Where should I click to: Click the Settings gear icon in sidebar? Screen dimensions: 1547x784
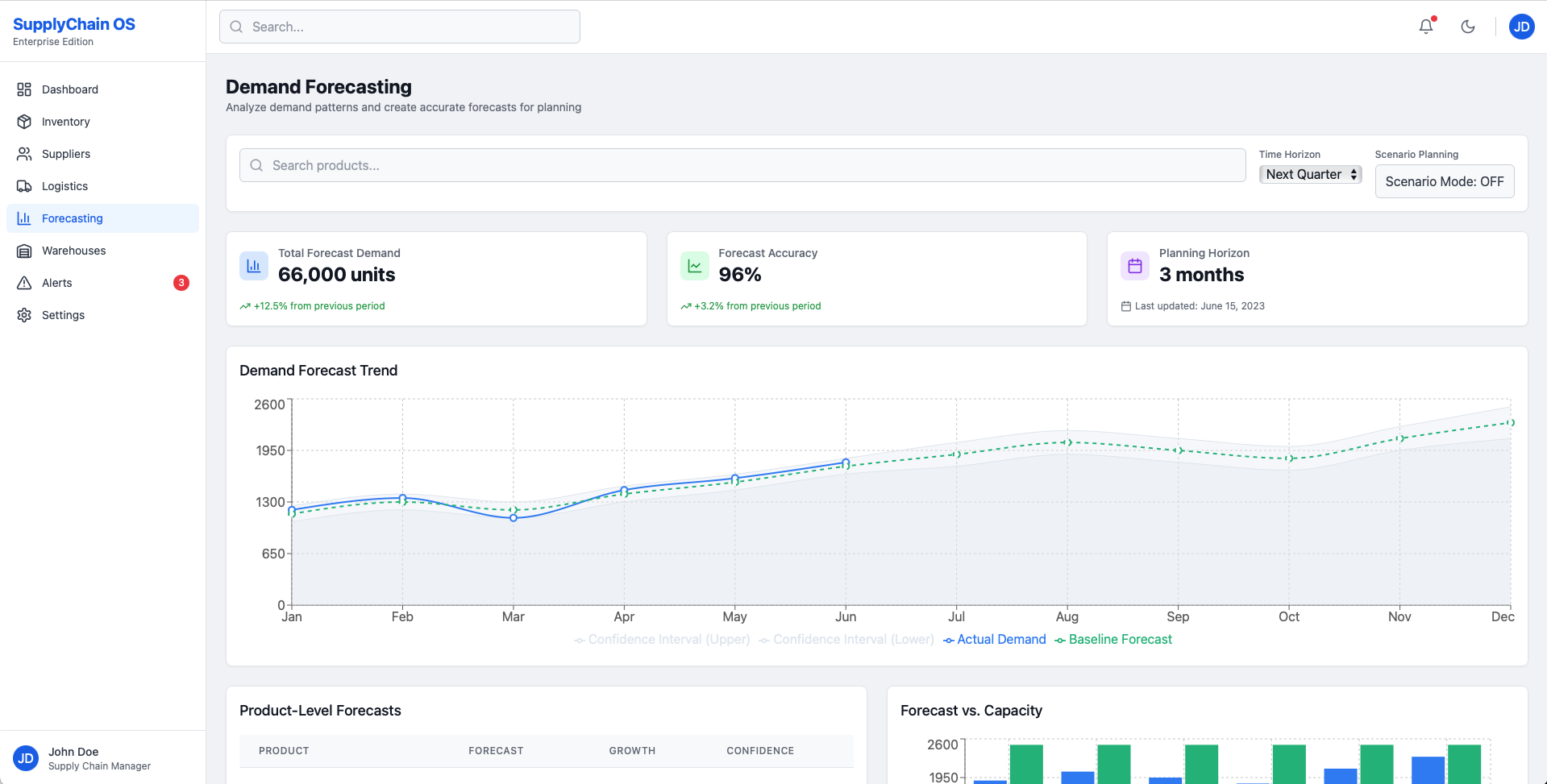24,315
